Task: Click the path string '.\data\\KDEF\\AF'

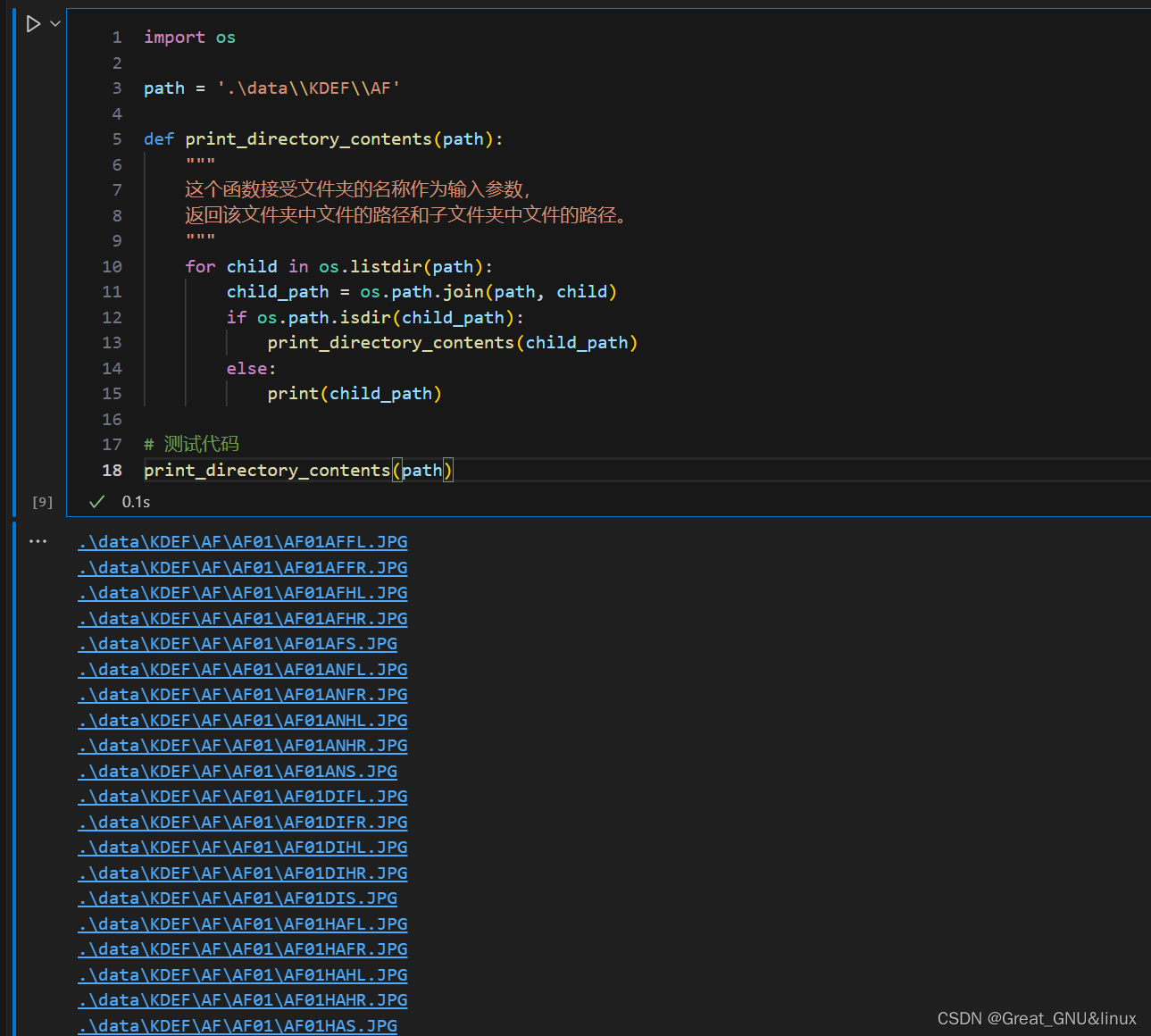Action: [x=309, y=88]
